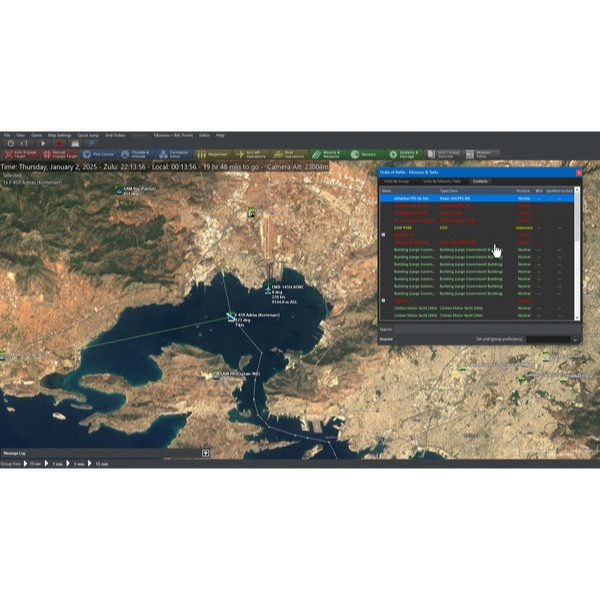Click the Auto Engage Target toolbar button
Image resolution: width=600 pixels, height=600 pixels.
[x=20, y=154]
